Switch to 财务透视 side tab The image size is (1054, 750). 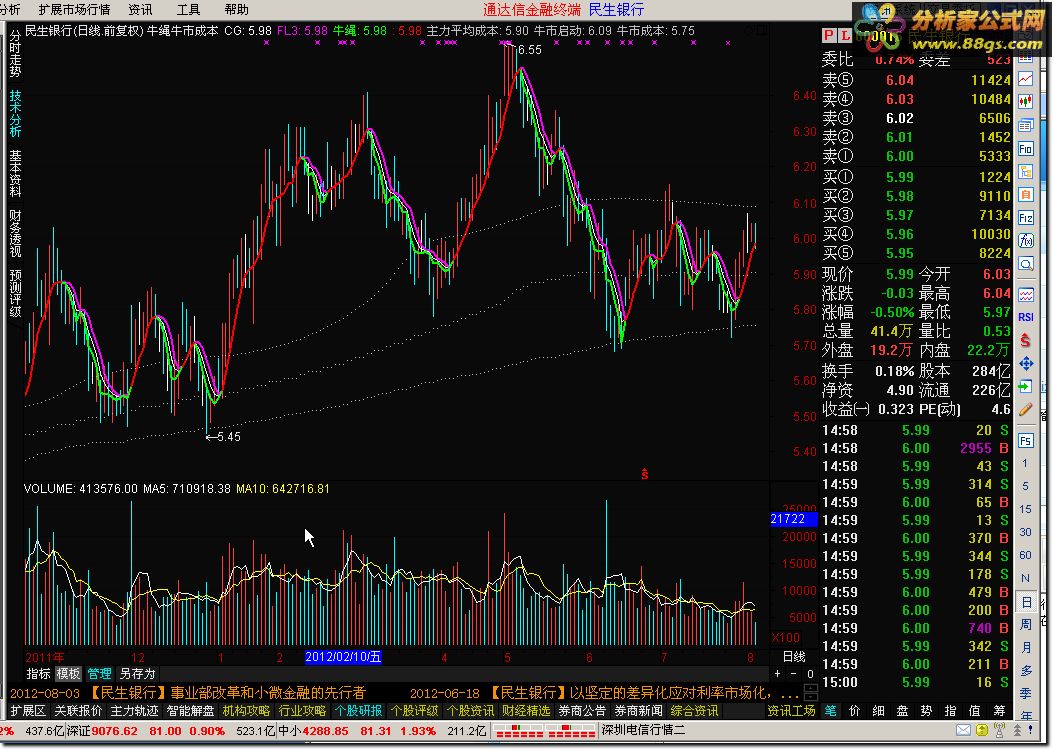point(15,233)
